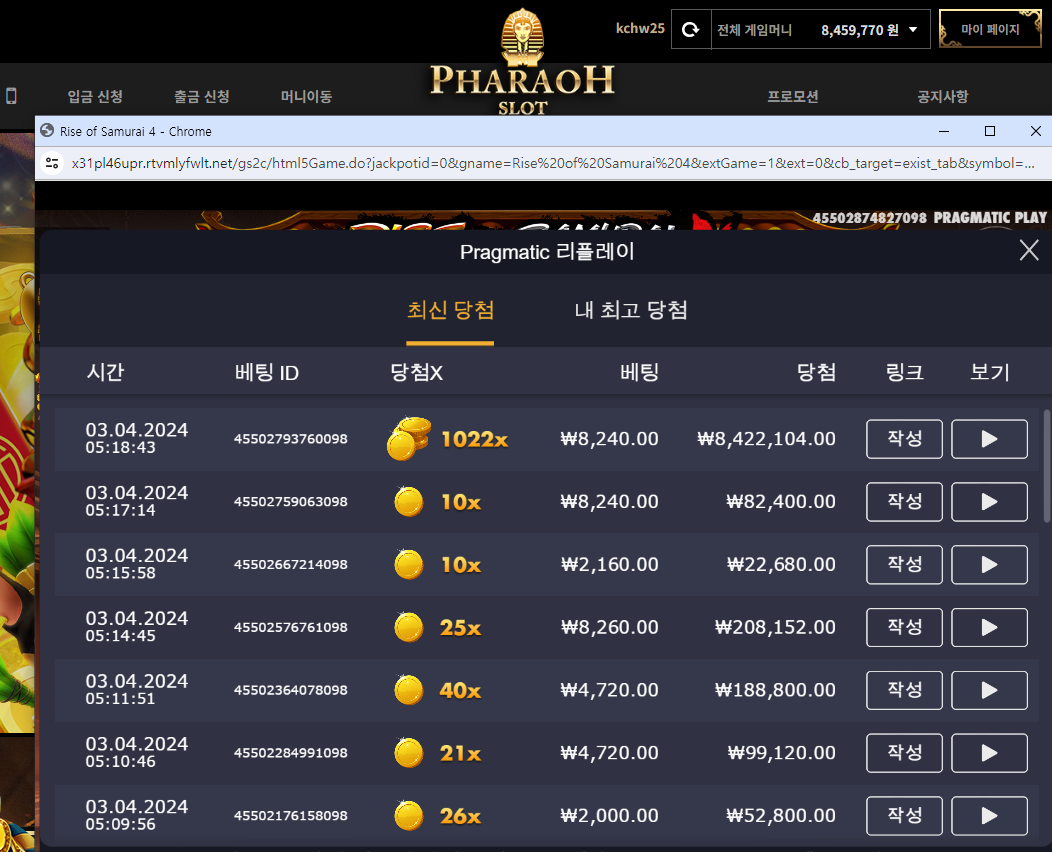This screenshot has height=852, width=1052.
Task: Expand the total game money dropdown arrow
Action: pos(912,30)
